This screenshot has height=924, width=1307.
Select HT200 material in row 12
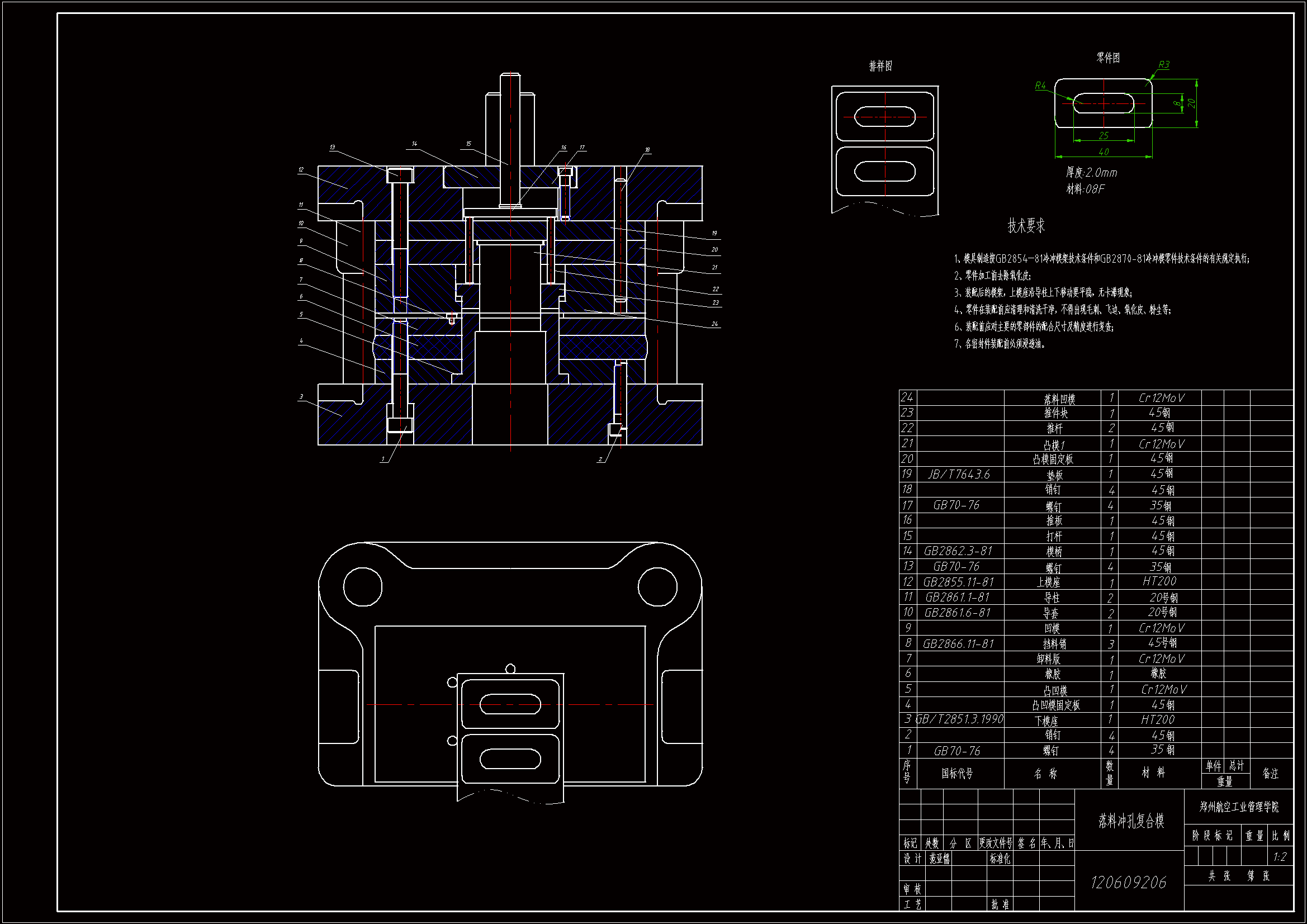click(1159, 581)
